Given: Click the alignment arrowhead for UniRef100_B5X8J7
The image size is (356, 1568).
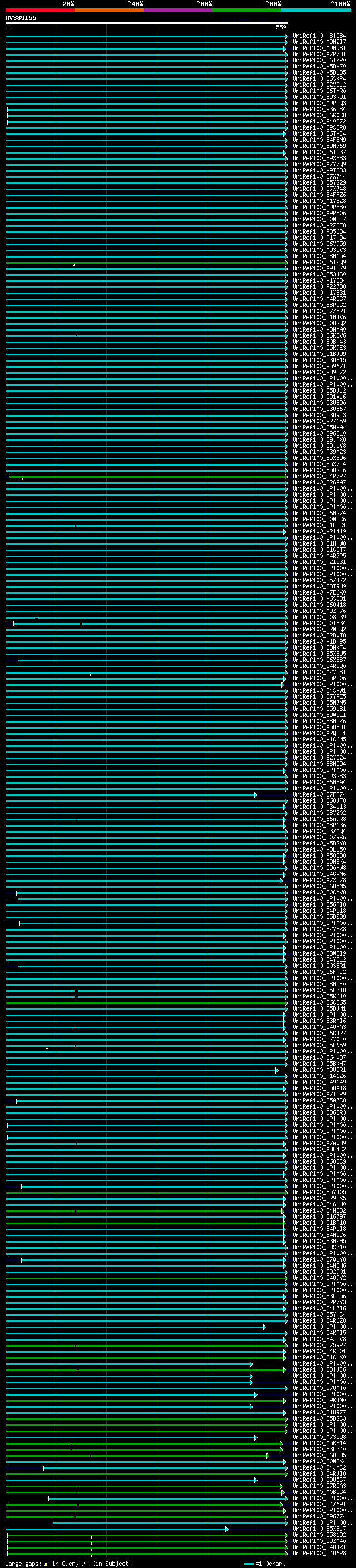Looking at the screenshot, I should [x=227, y=1529].
